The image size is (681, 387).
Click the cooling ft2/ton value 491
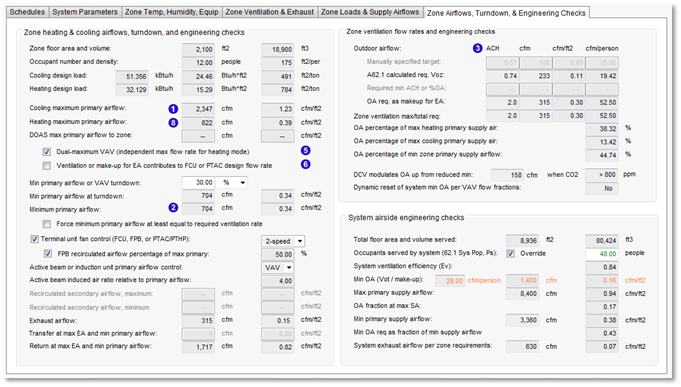pyautogui.click(x=278, y=76)
